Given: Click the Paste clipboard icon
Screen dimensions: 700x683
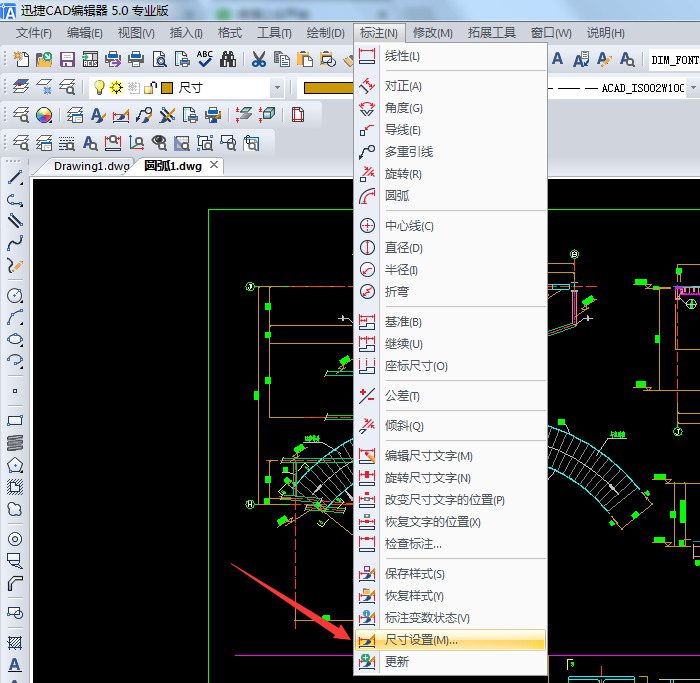Looking at the screenshot, I should click(x=305, y=59).
